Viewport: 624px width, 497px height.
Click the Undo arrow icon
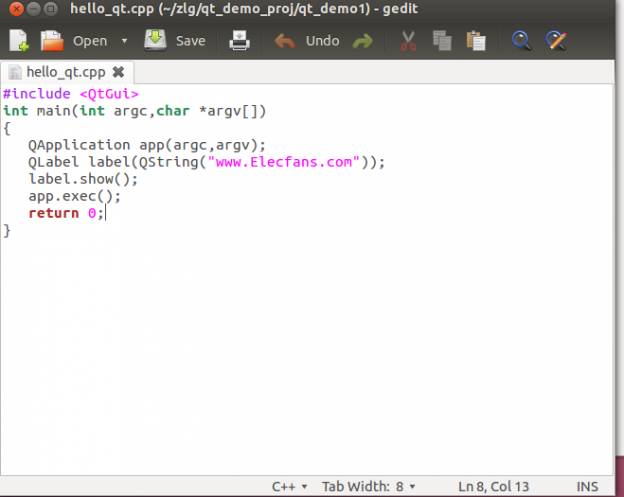[x=285, y=41]
